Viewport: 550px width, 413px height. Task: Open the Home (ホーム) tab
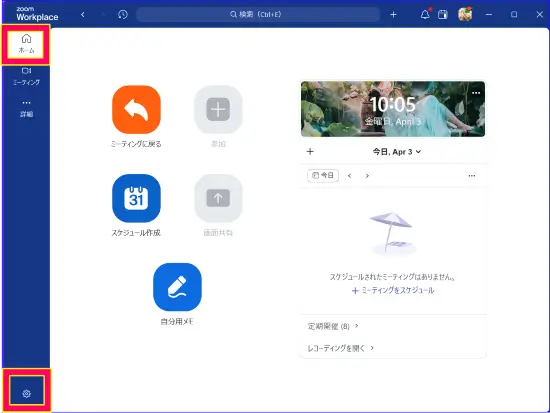pyautogui.click(x=26, y=44)
